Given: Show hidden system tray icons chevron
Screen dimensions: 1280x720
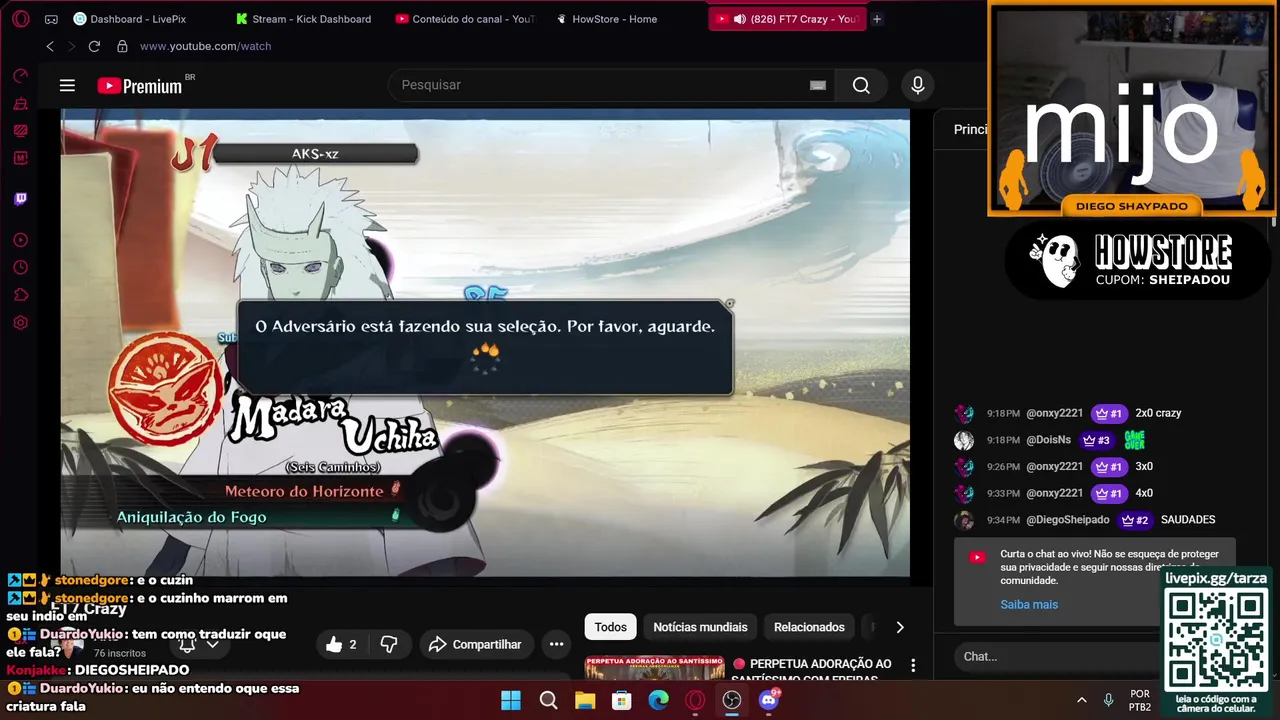Looking at the screenshot, I should pos(1081,700).
